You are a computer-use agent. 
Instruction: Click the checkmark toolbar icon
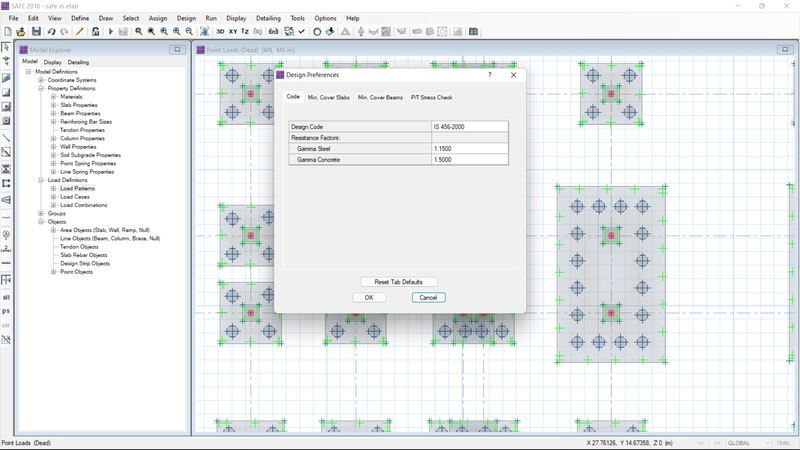click(x=302, y=32)
